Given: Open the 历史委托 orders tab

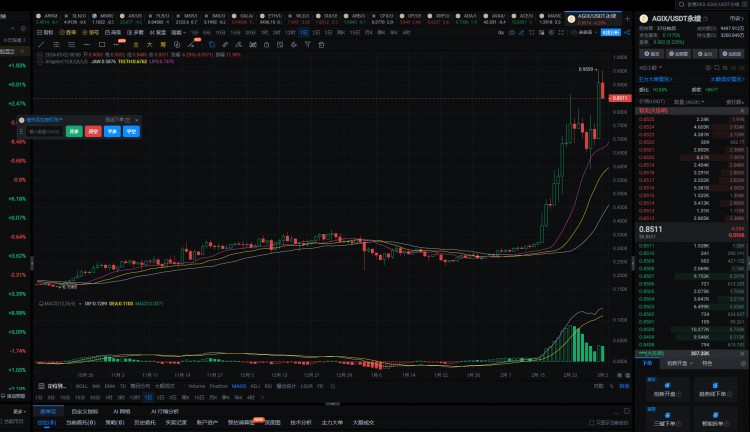Looking at the screenshot, I should pyautogui.click(x=144, y=423).
